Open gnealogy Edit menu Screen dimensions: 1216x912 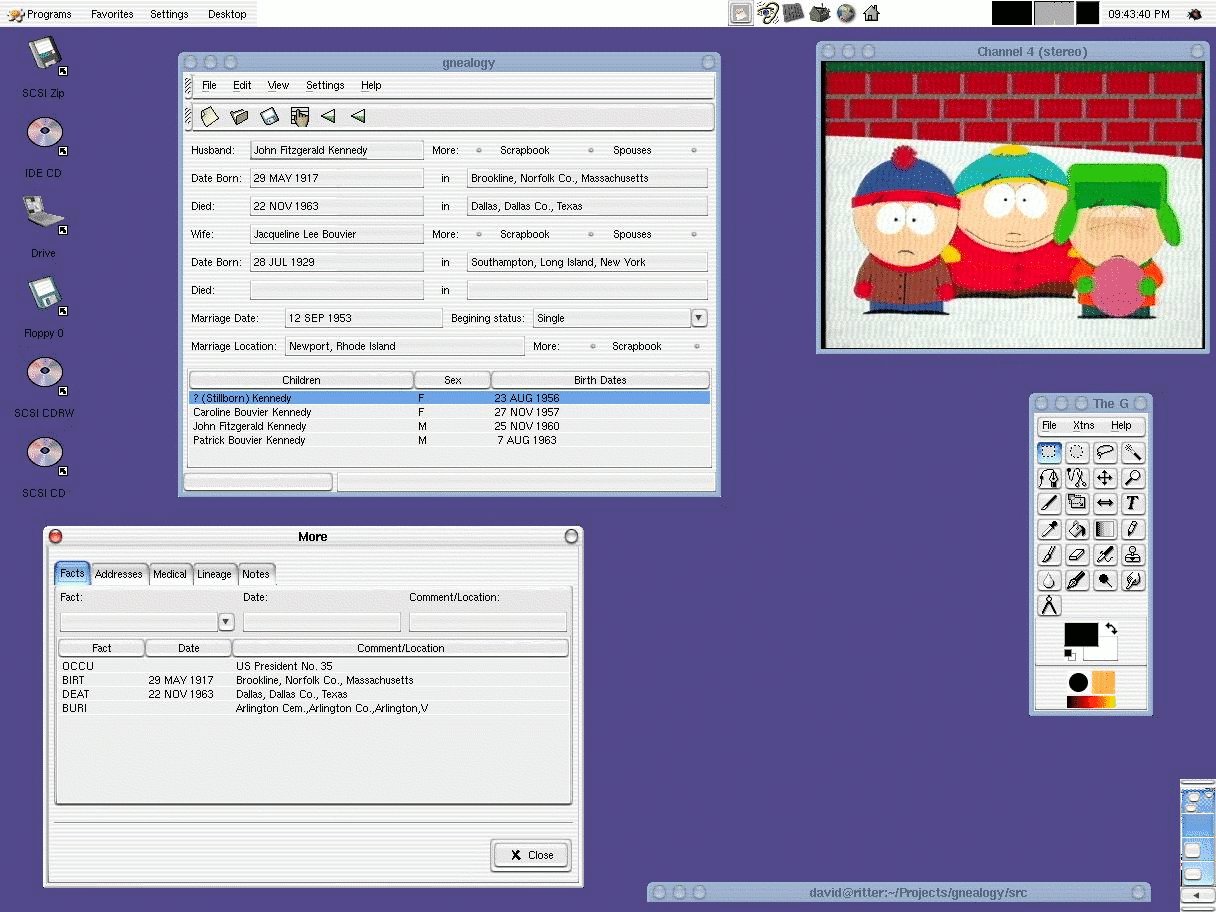[x=242, y=85]
